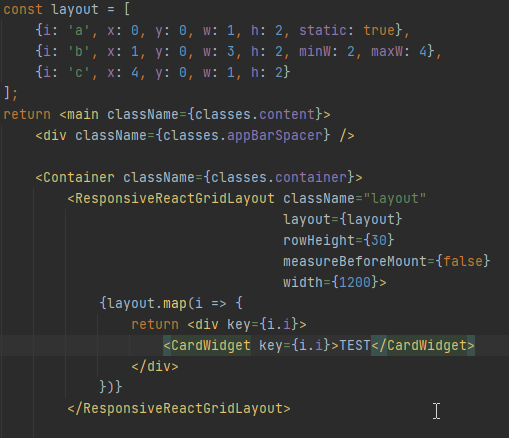Screen dimensions: 509x438
Task: Click 'return <div key={i.i}>' line
Action: pos(219,325)
